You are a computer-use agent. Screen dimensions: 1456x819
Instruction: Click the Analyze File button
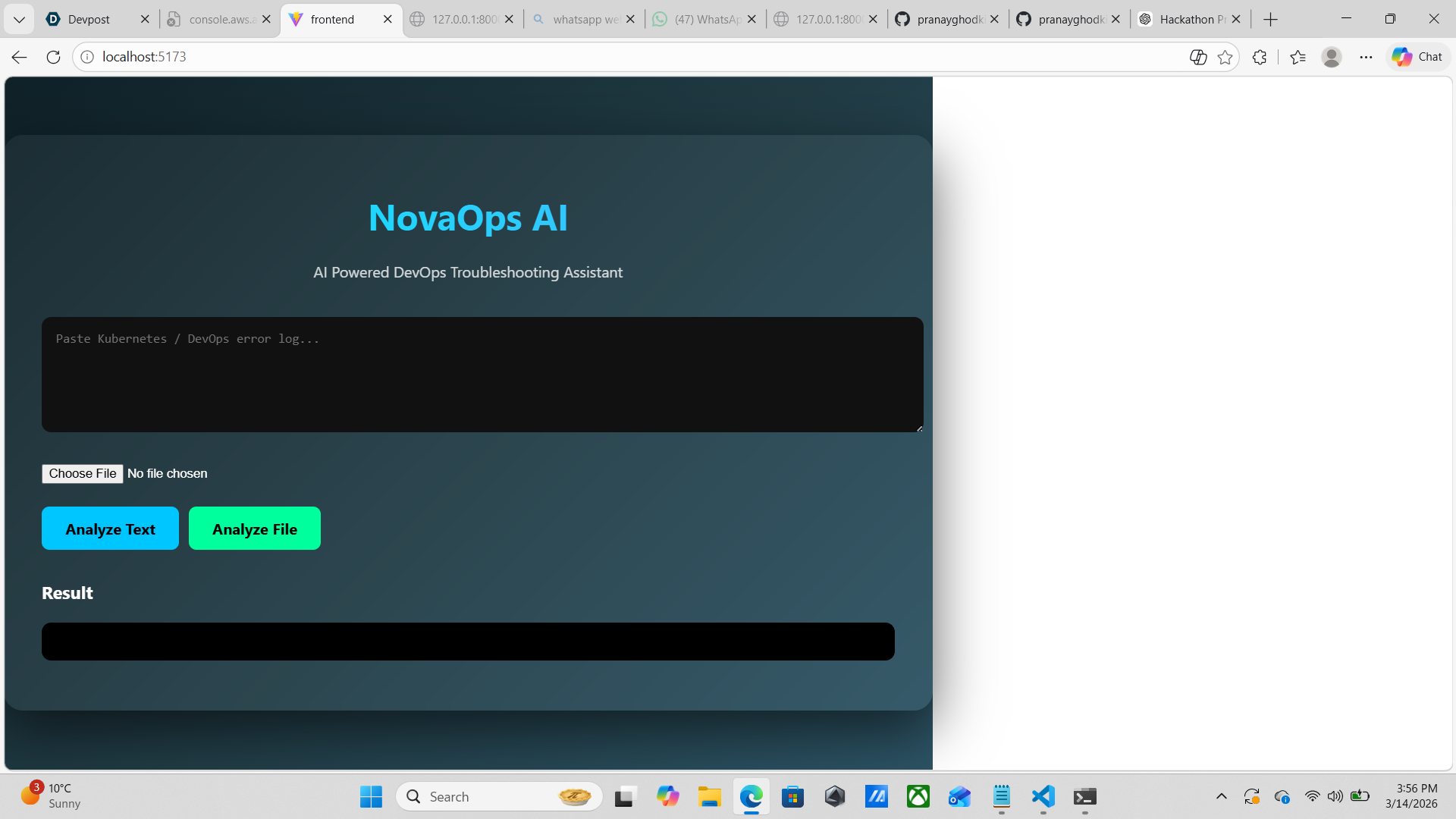click(254, 529)
